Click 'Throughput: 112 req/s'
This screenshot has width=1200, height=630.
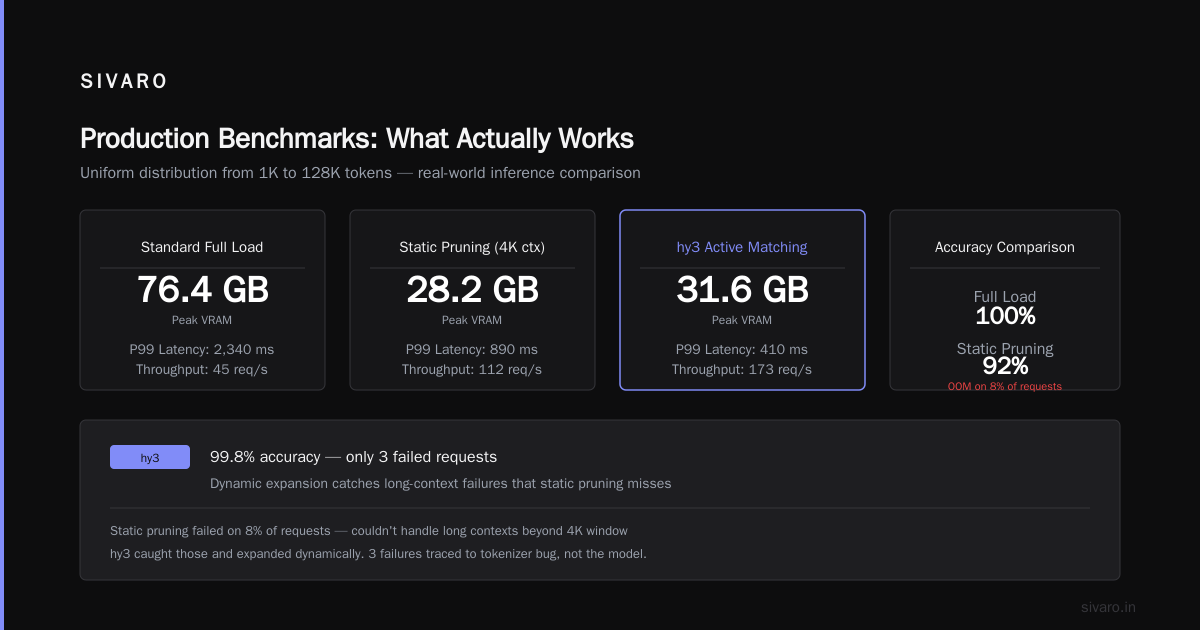[472, 370]
